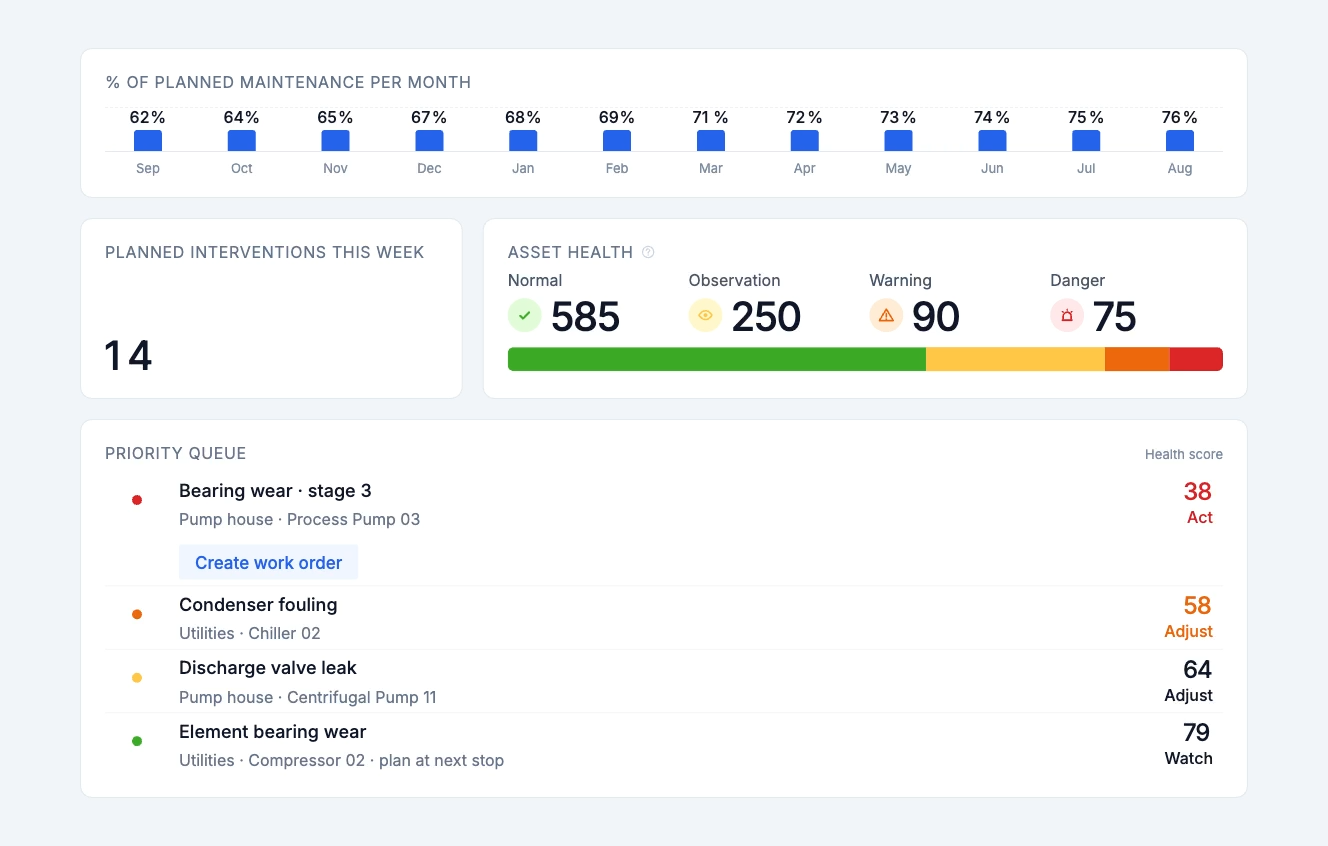Click health score 58 value
Viewport: 1328px width, 846px height.
1197,606
